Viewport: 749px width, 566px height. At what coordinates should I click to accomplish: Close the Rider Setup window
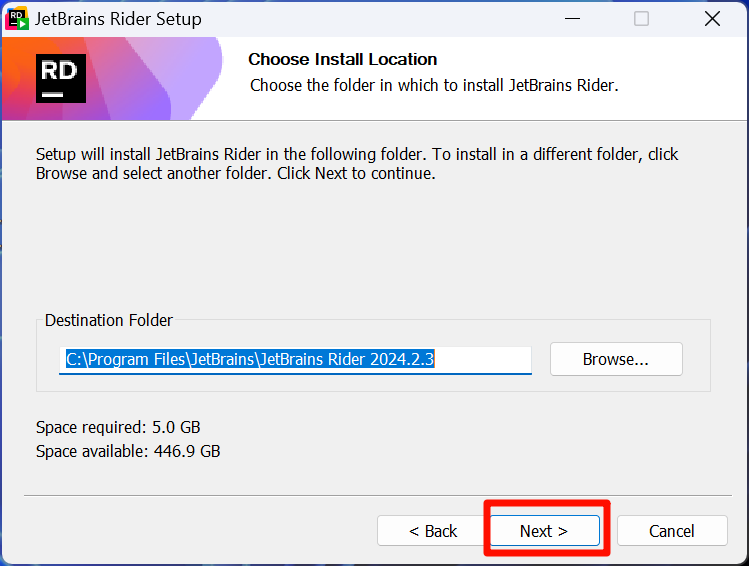click(x=712, y=19)
